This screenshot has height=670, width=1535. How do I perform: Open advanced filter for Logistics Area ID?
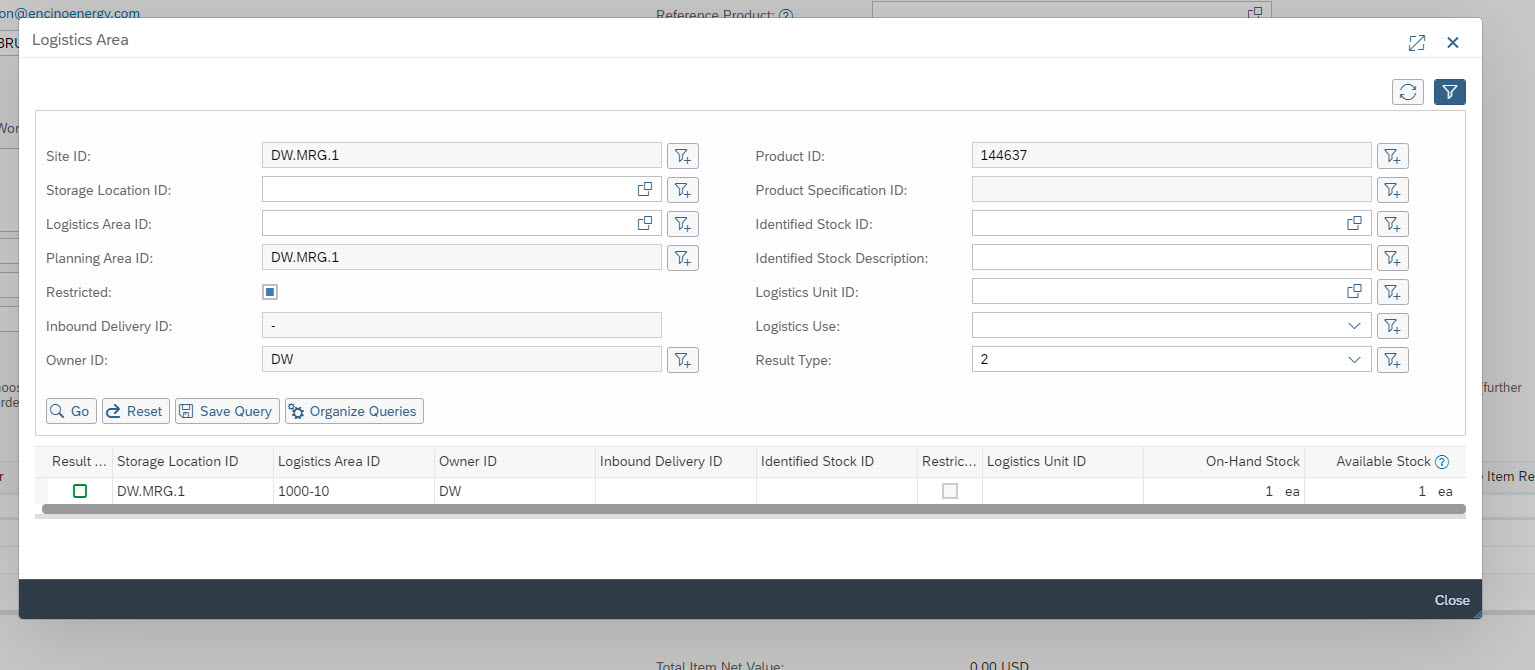point(683,224)
